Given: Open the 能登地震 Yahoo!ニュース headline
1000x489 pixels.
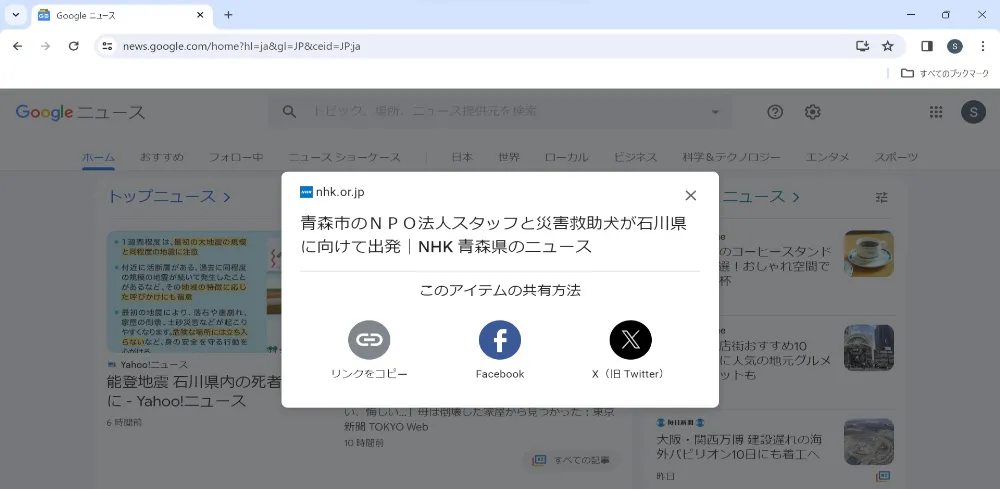Looking at the screenshot, I should 194,391.
